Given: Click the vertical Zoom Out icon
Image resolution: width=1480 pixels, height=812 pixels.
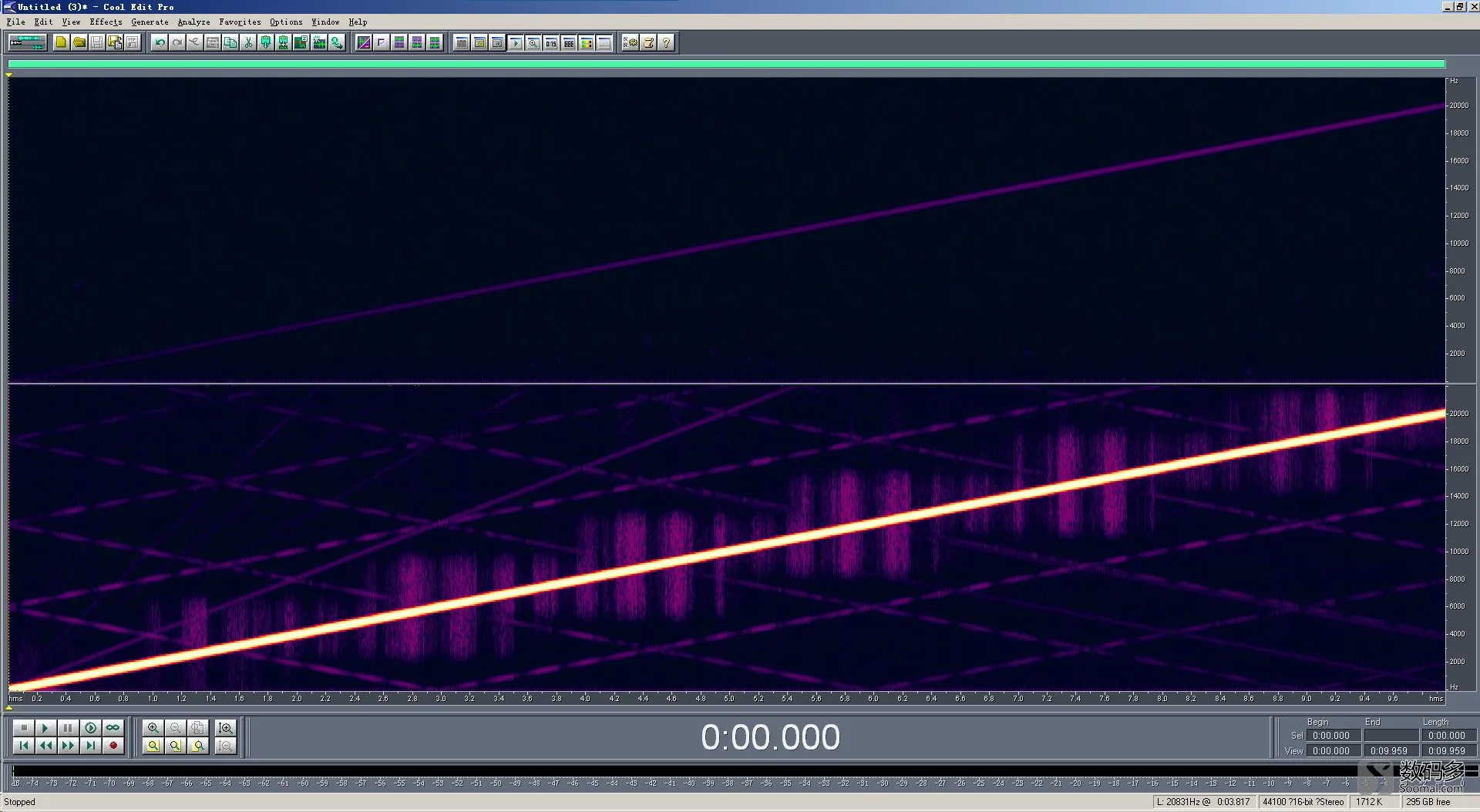Looking at the screenshot, I should coord(225,745).
